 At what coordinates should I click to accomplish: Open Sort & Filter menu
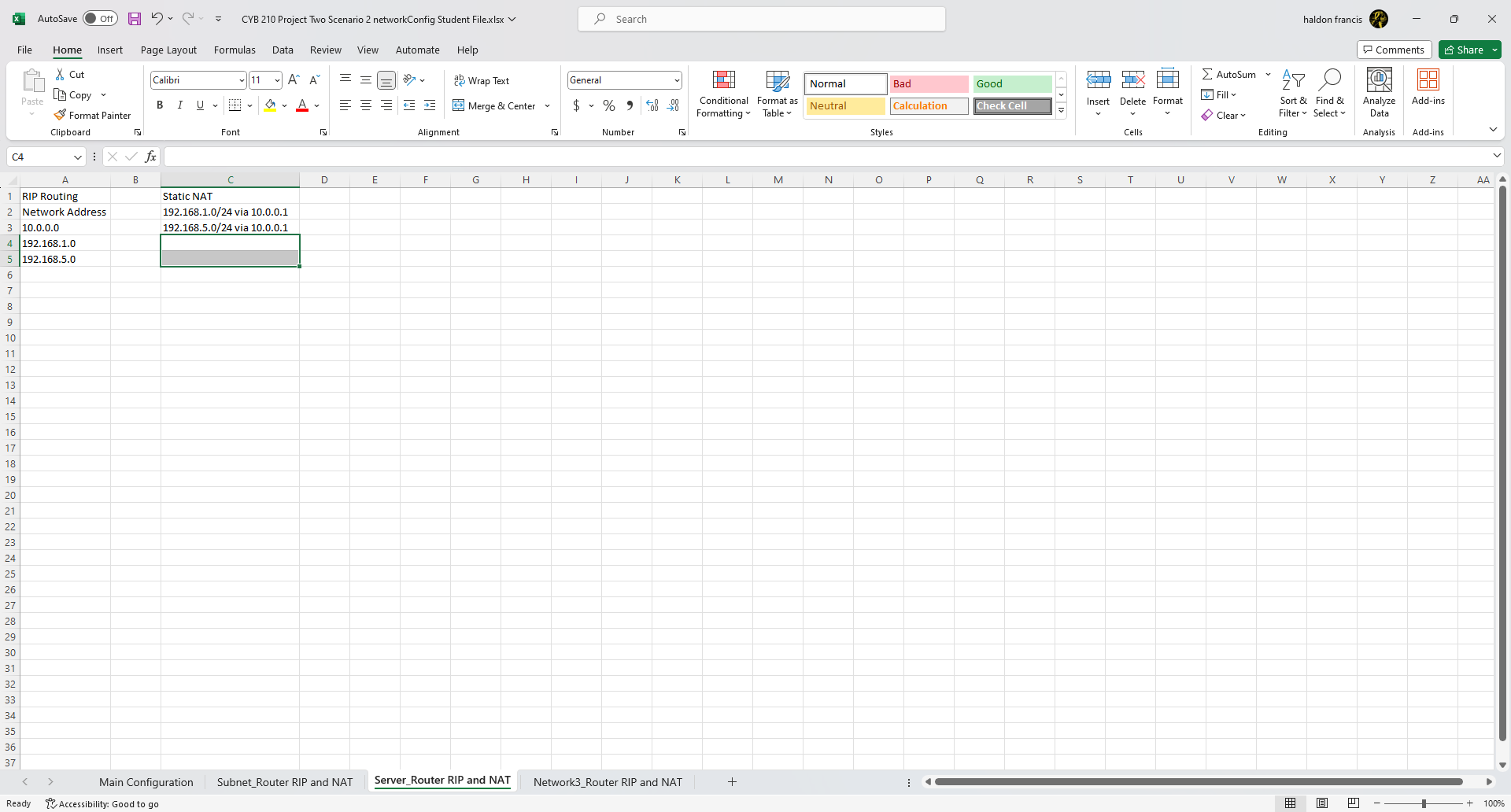[x=1293, y=94]
